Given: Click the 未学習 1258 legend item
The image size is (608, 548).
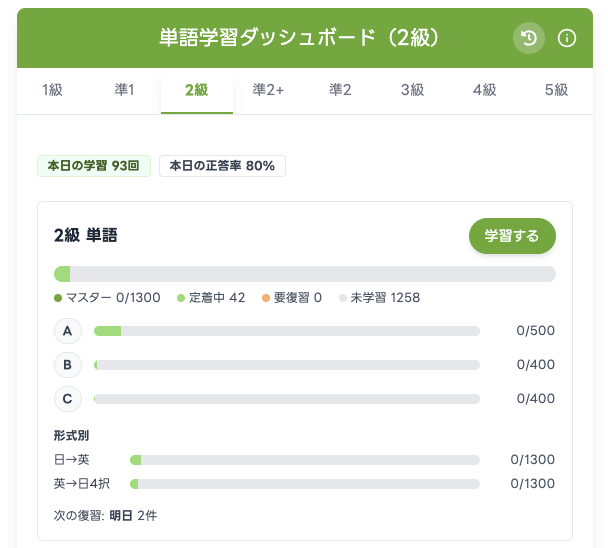Looking at the screenshot, I should [x=380, y=298].
